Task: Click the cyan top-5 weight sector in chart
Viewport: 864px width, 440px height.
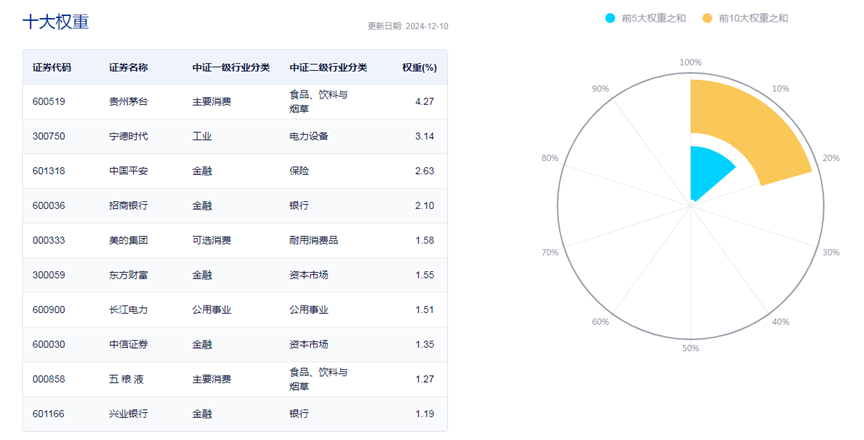Action: pyautogui.click(x=709, y=172)
